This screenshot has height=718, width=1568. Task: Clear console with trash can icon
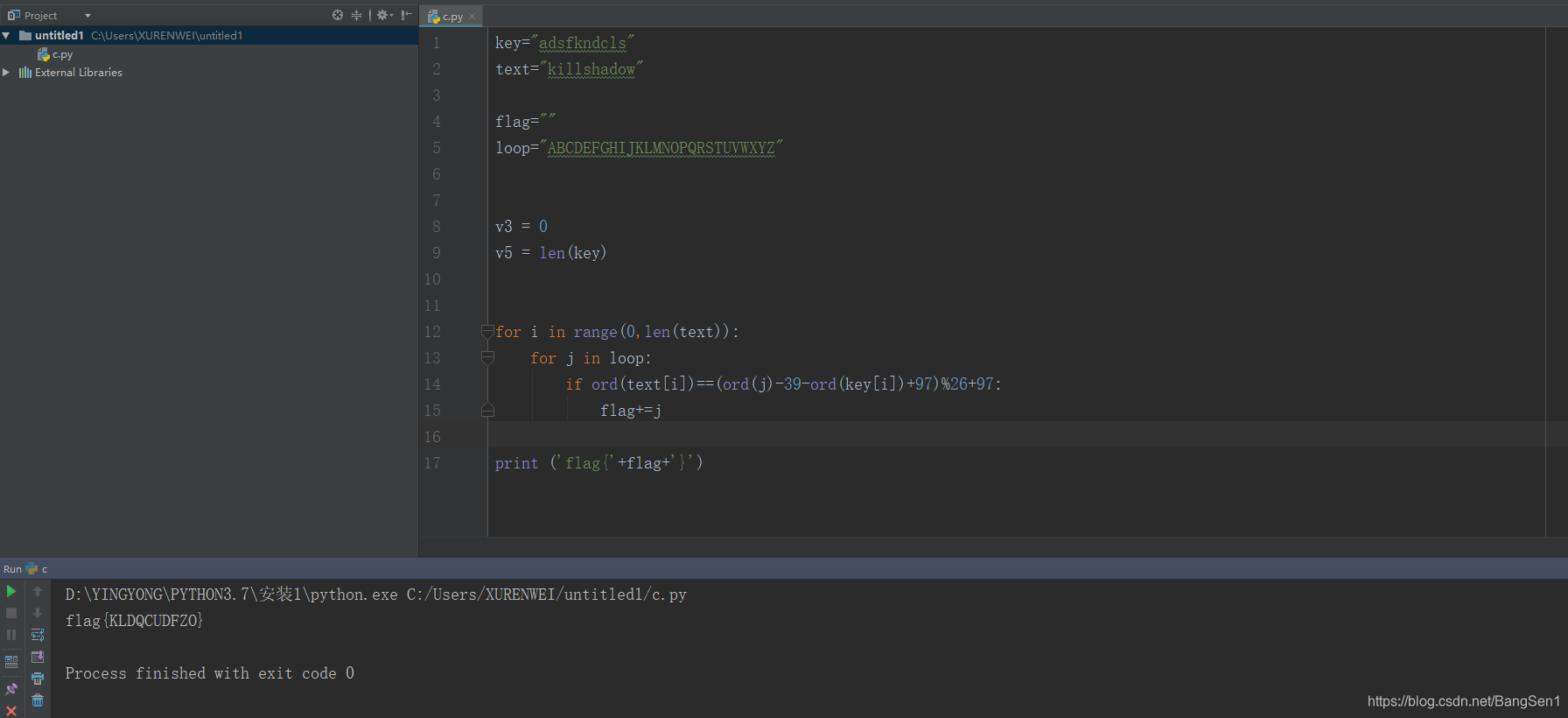click(x=38, y=700)
